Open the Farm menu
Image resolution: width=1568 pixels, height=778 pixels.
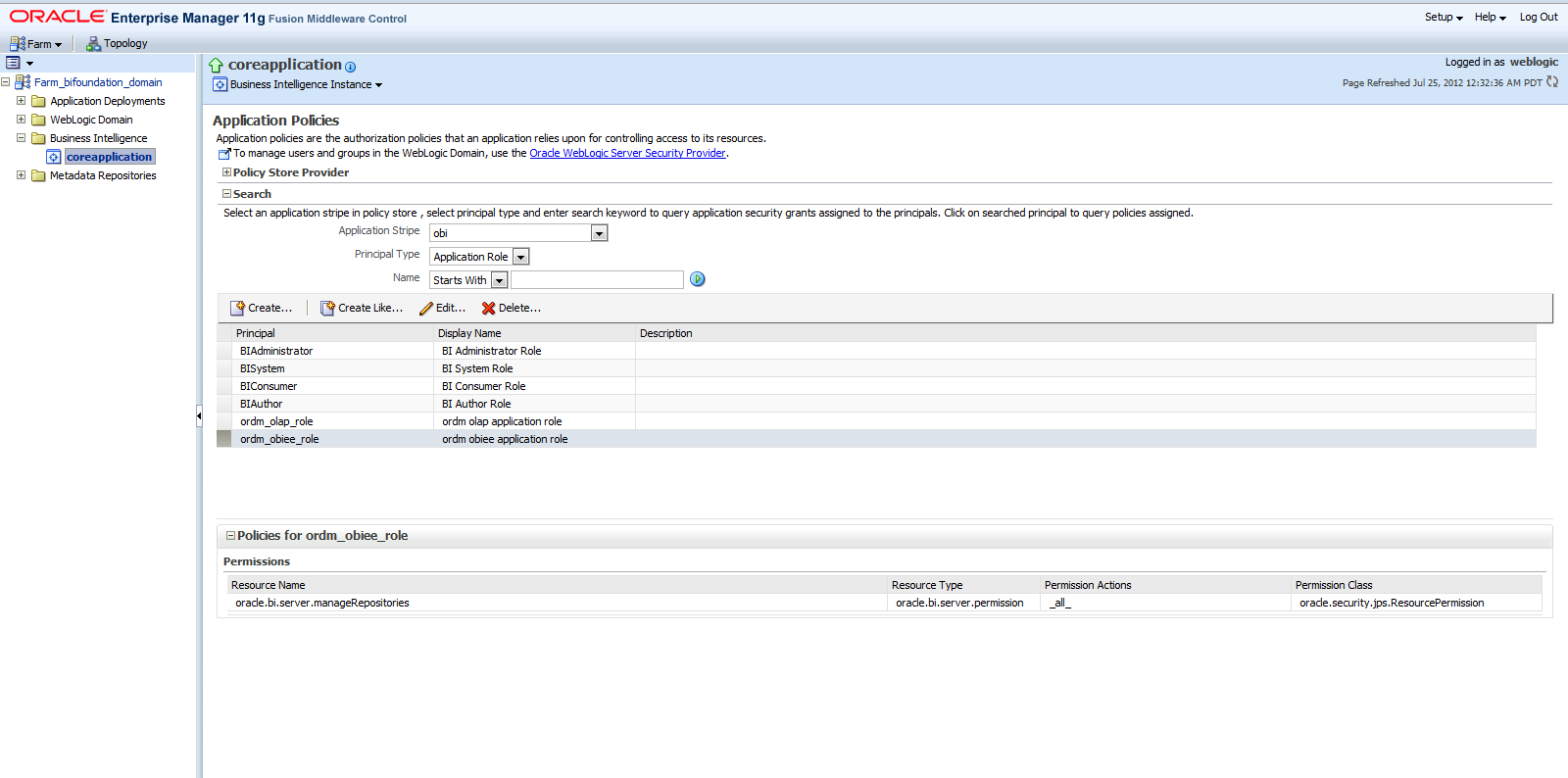click(36, 44)
